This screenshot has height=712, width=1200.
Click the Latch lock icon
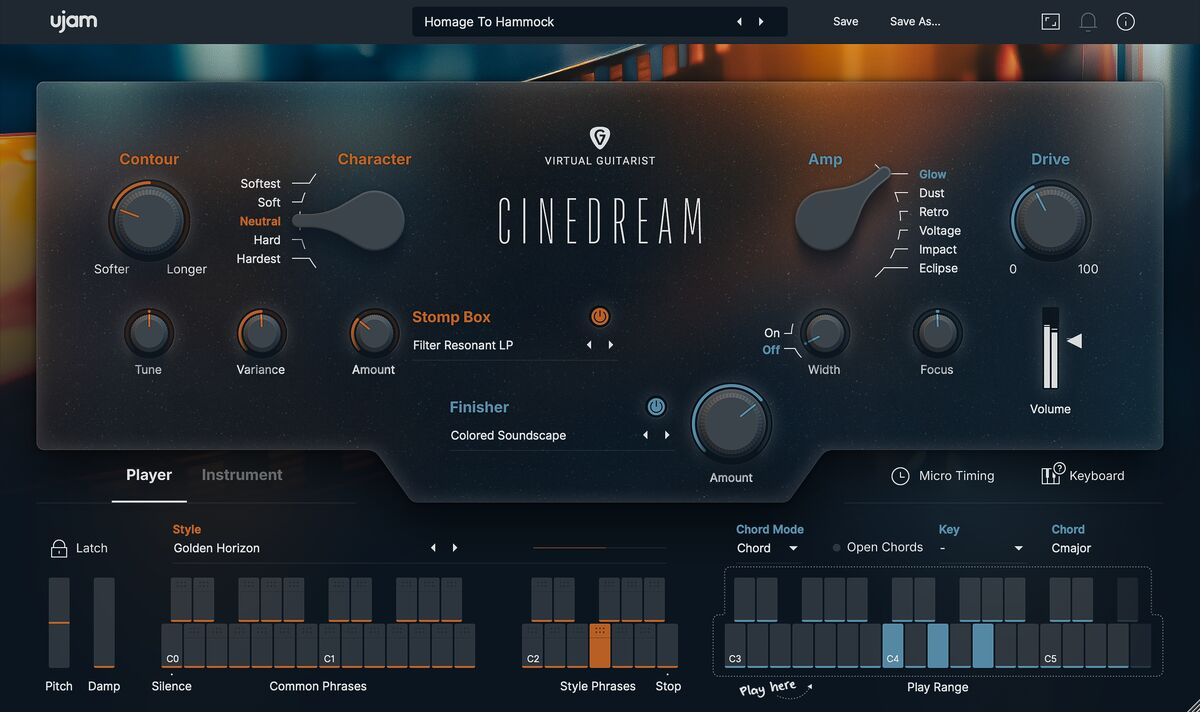[x=59, y=548]
